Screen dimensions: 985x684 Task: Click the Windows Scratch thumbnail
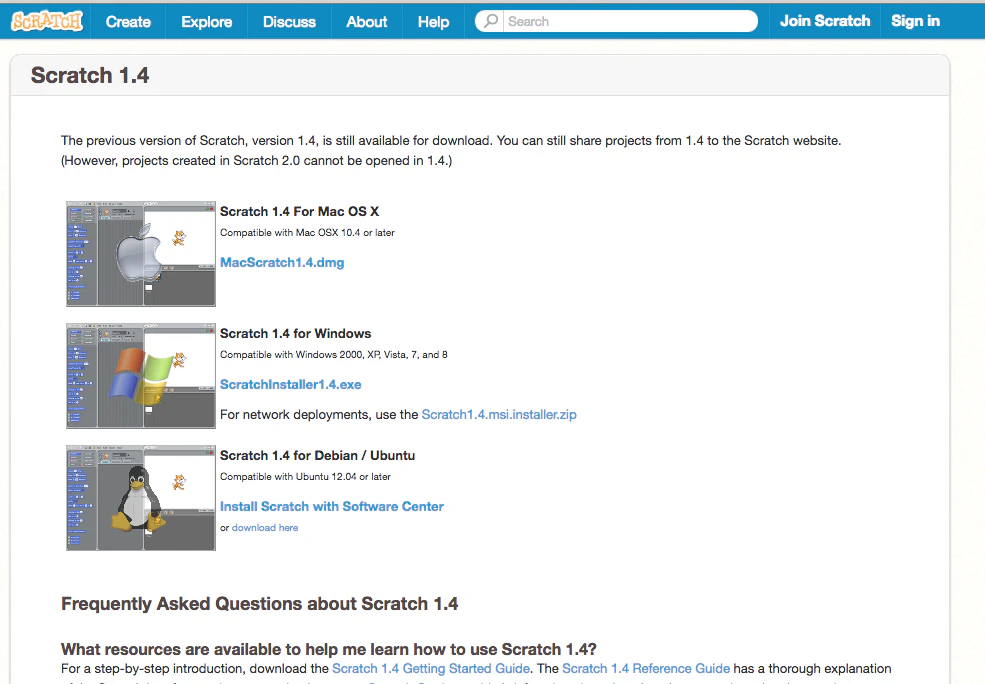click(x=141, y=376)
